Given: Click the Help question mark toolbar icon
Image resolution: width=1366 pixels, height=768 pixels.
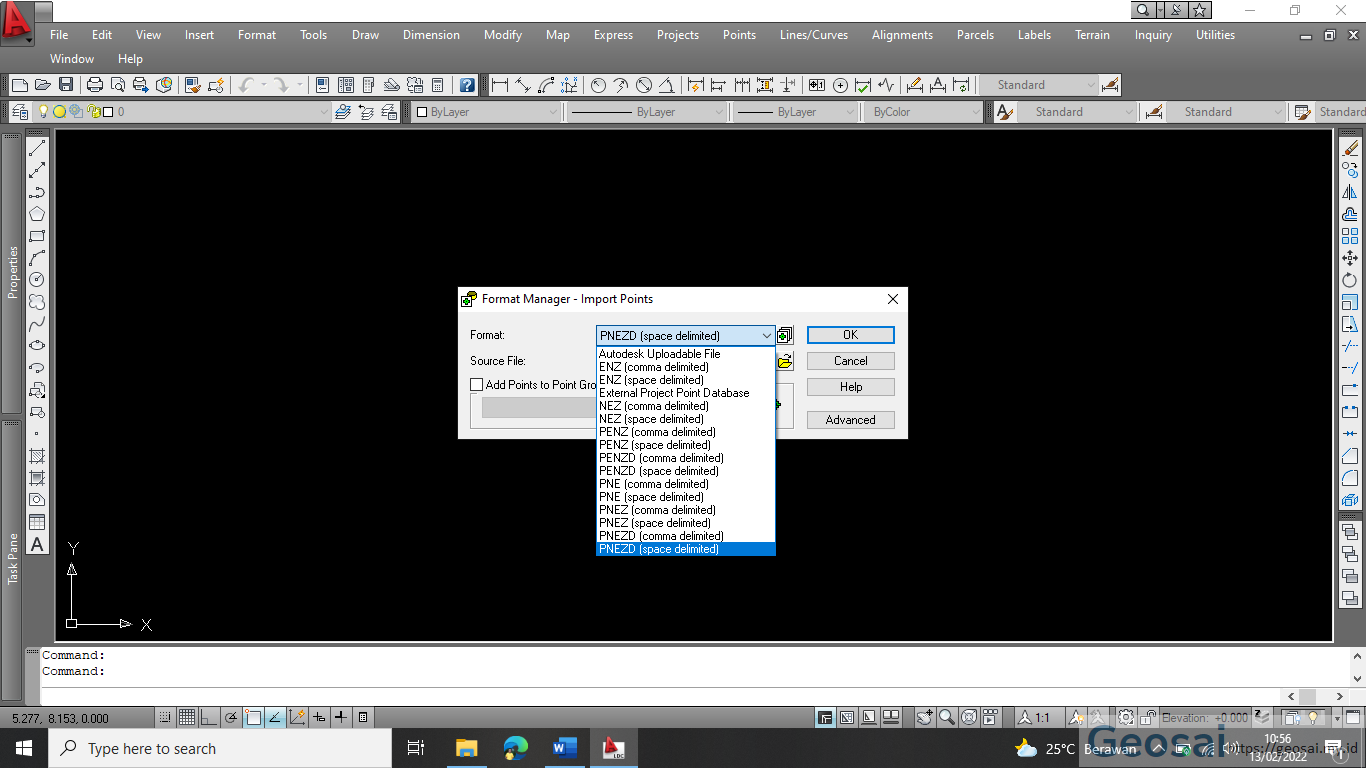Looking at the screenshot, I should pyautogui.click(x=466, y=85).
